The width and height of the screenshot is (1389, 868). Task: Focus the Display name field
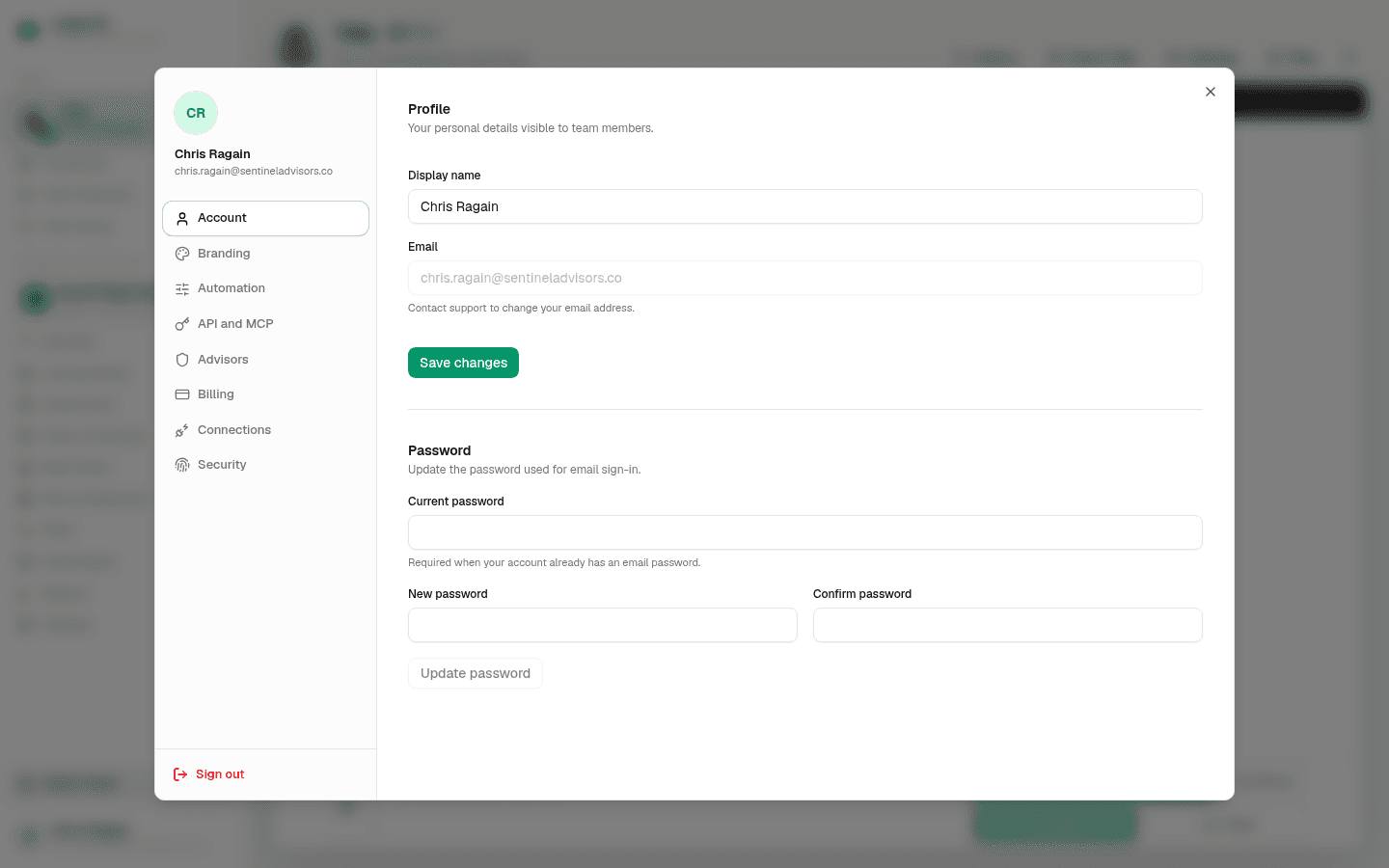(x=805, y=206)
